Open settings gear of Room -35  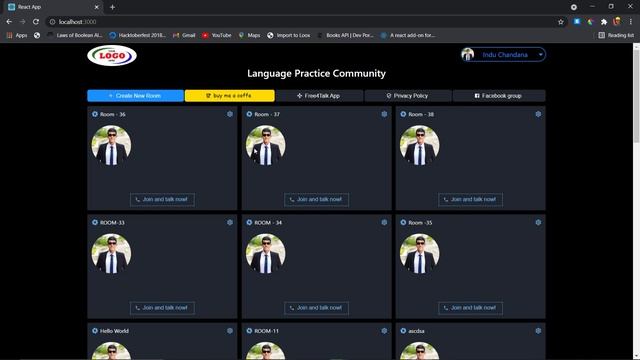[538, 222]
